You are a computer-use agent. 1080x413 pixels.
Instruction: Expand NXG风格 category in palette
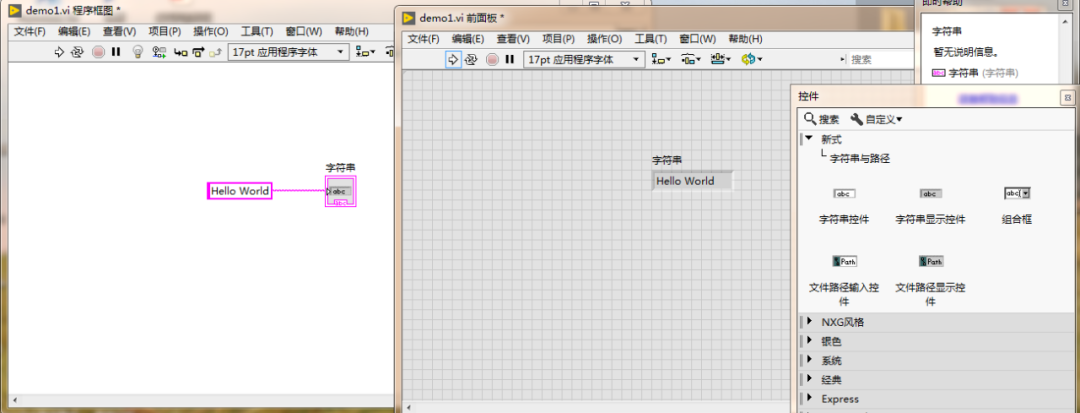[809, 321]
